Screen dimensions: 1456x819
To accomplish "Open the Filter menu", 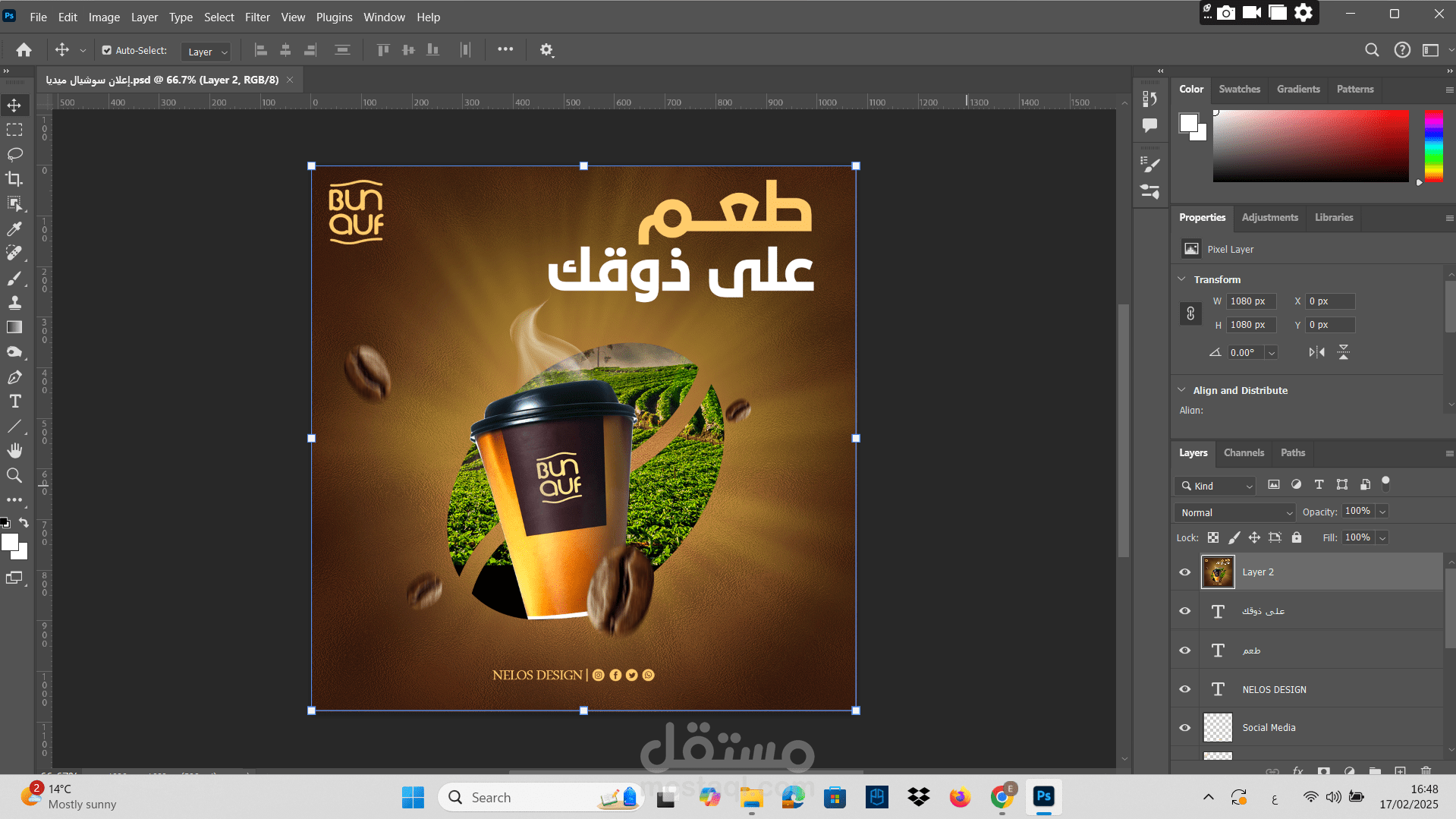I will click(257, 17).
